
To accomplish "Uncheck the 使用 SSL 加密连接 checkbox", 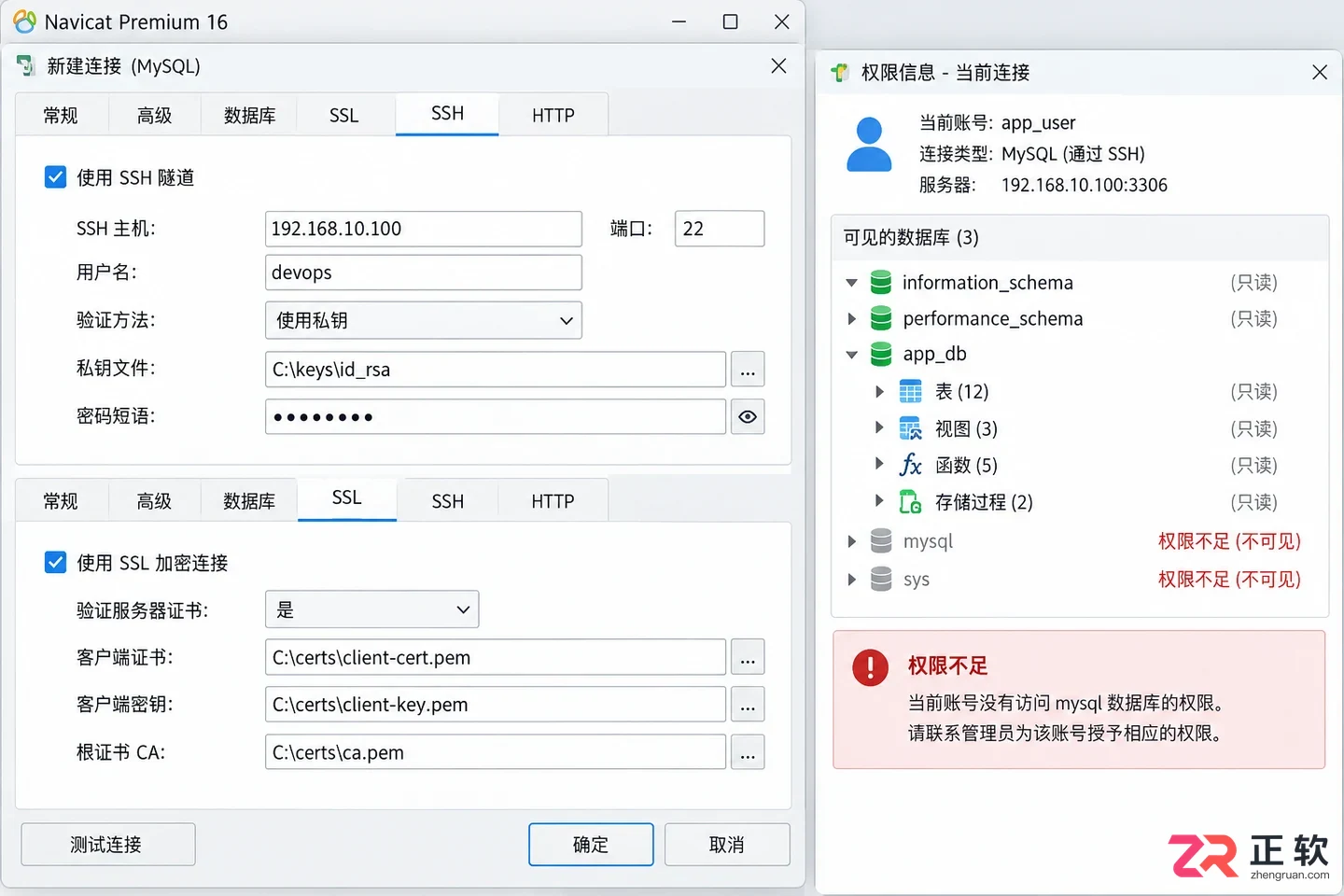I will (x=56, y=562).
